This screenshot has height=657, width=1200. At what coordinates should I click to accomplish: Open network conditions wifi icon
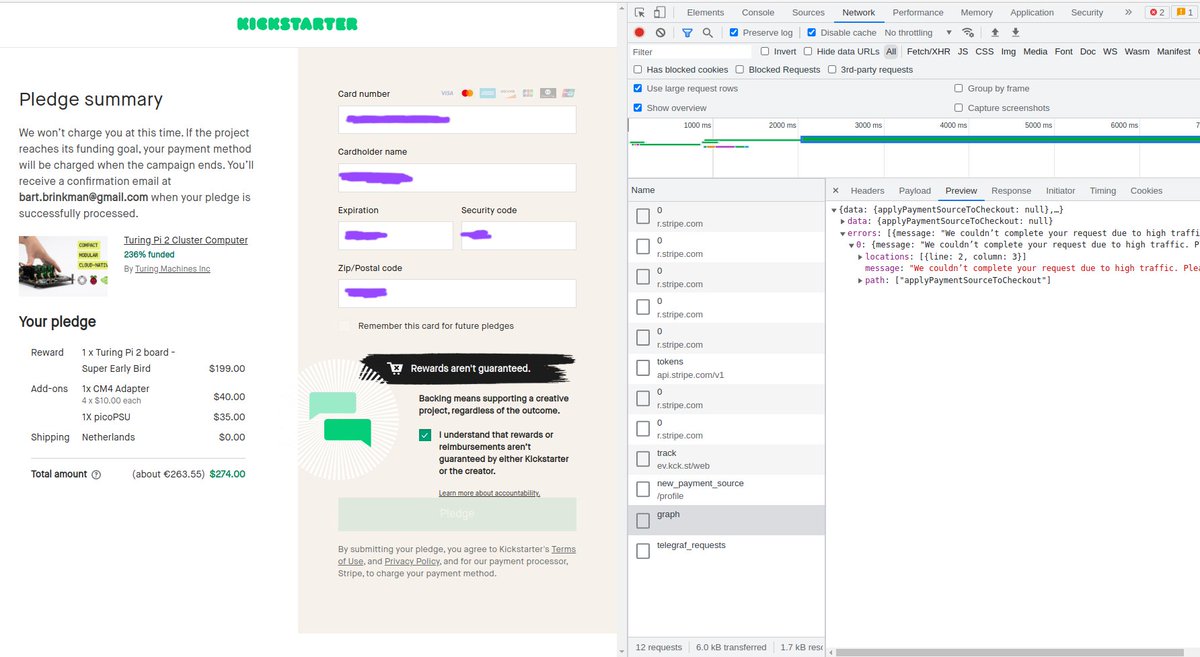coord(968,33)
